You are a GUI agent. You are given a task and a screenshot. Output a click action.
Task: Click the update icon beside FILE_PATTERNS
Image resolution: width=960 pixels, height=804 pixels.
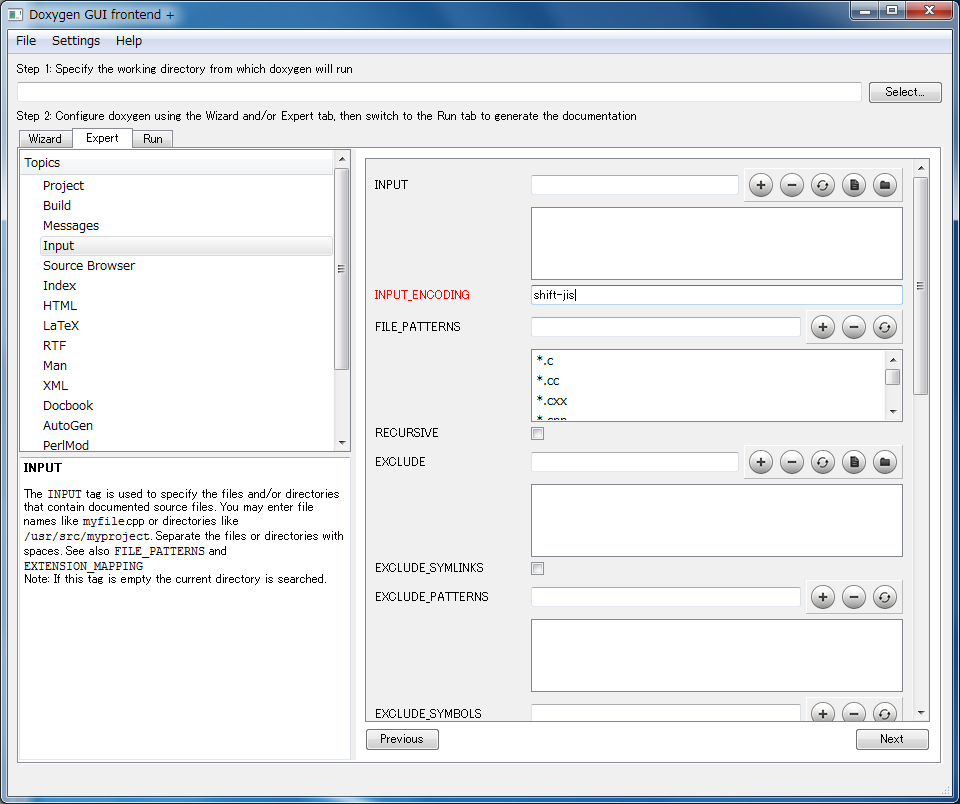click(885, 327)
